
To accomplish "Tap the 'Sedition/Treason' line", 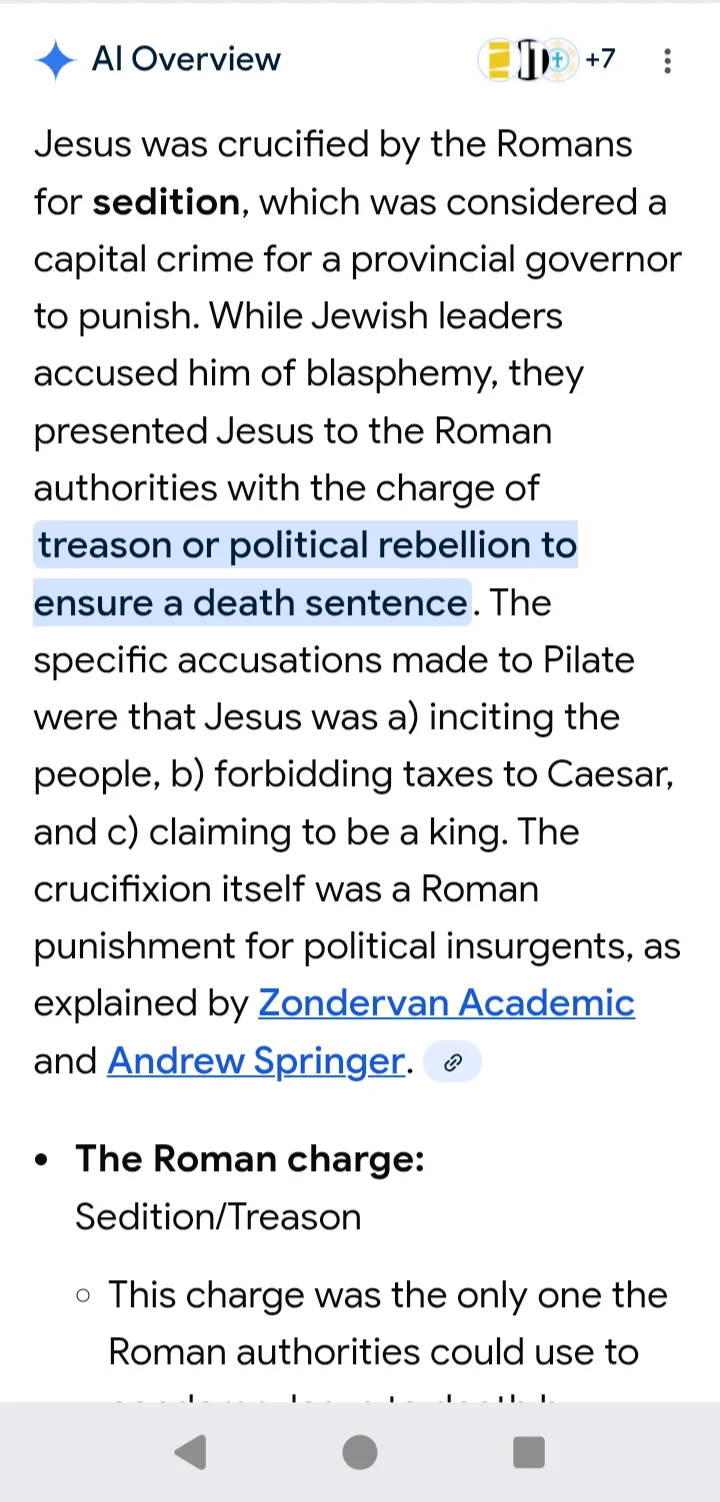I will tap(218, 1217).
